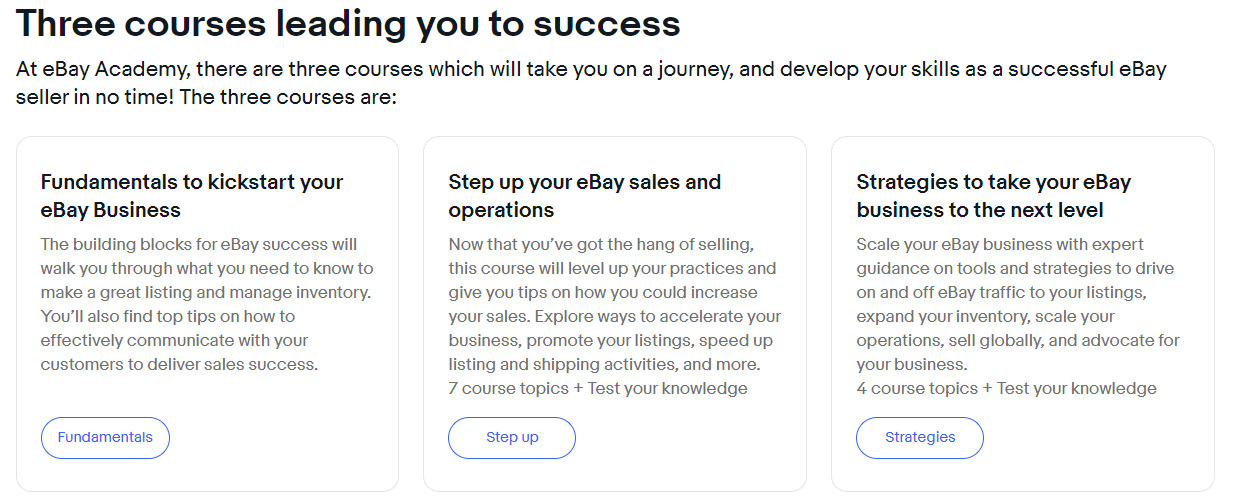1235x502 pixels.
Task: Click 'The building blocks for eBay success' text
Action: 199,244
